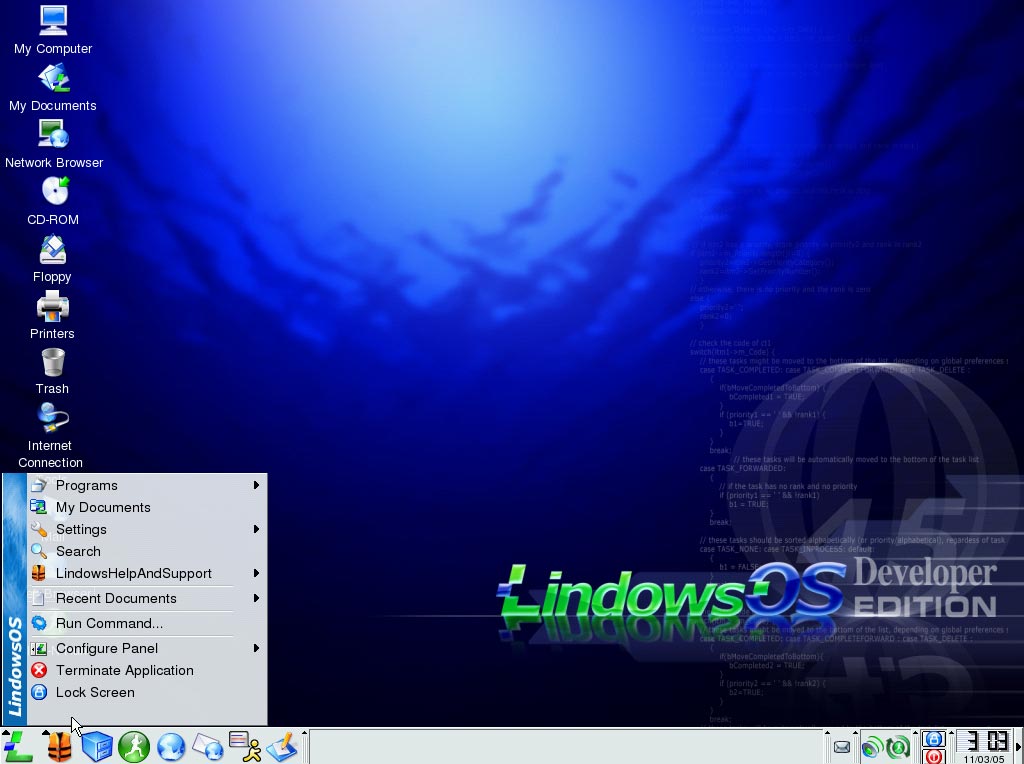Click the green L launch button in the taskbar
This screenshot has height=764, width=1024.
point(18,746)
